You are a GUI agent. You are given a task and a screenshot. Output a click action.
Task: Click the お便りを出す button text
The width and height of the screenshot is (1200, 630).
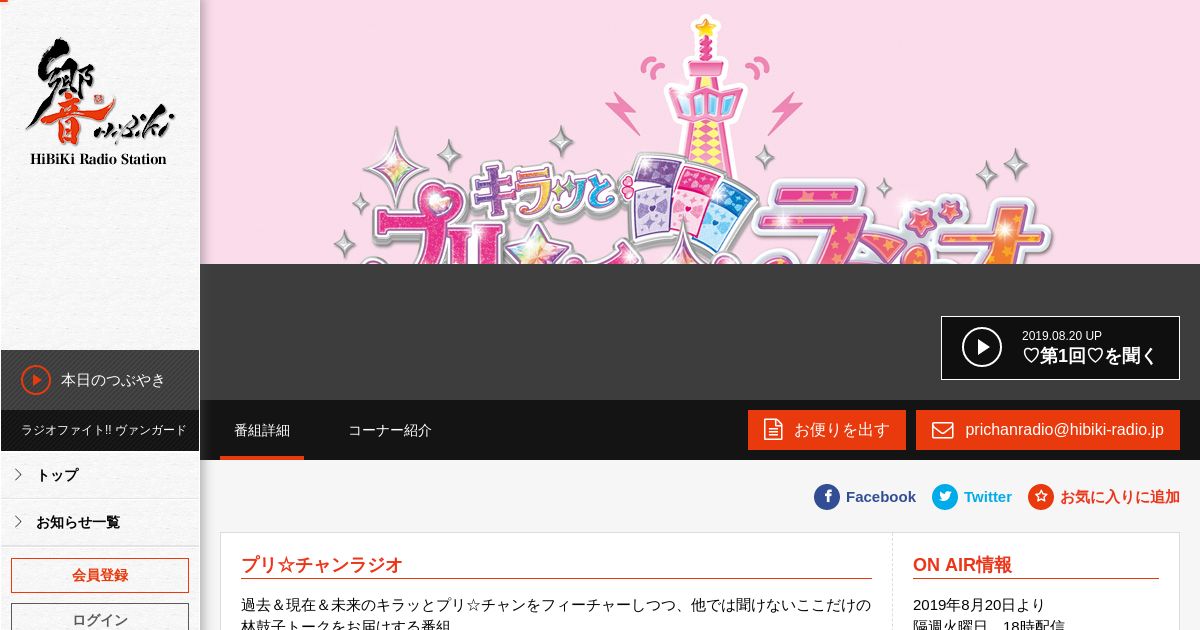click(842, 430)
